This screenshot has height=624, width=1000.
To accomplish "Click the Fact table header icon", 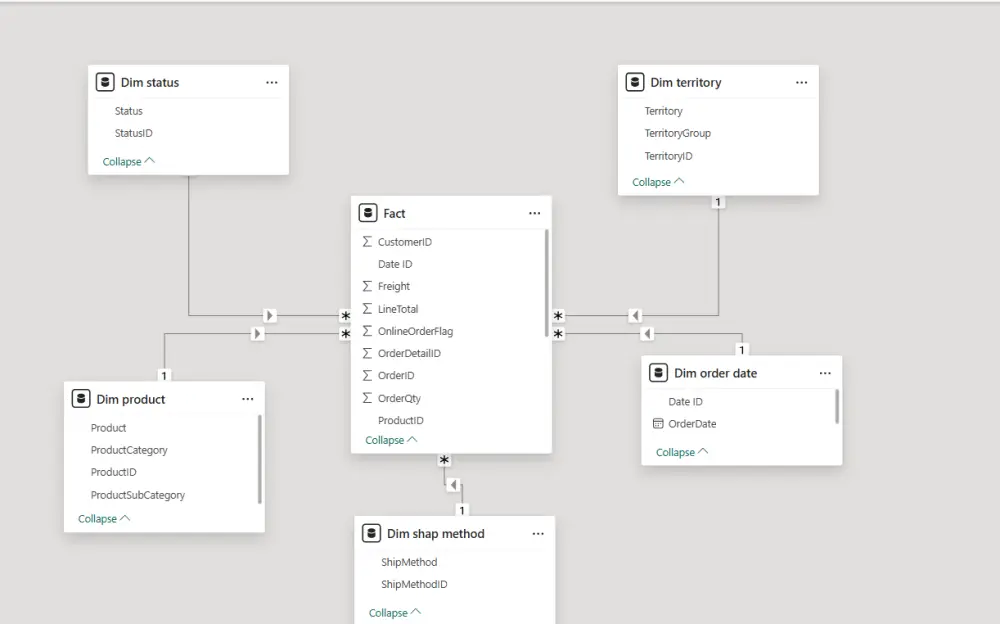I will click(366, 212).
